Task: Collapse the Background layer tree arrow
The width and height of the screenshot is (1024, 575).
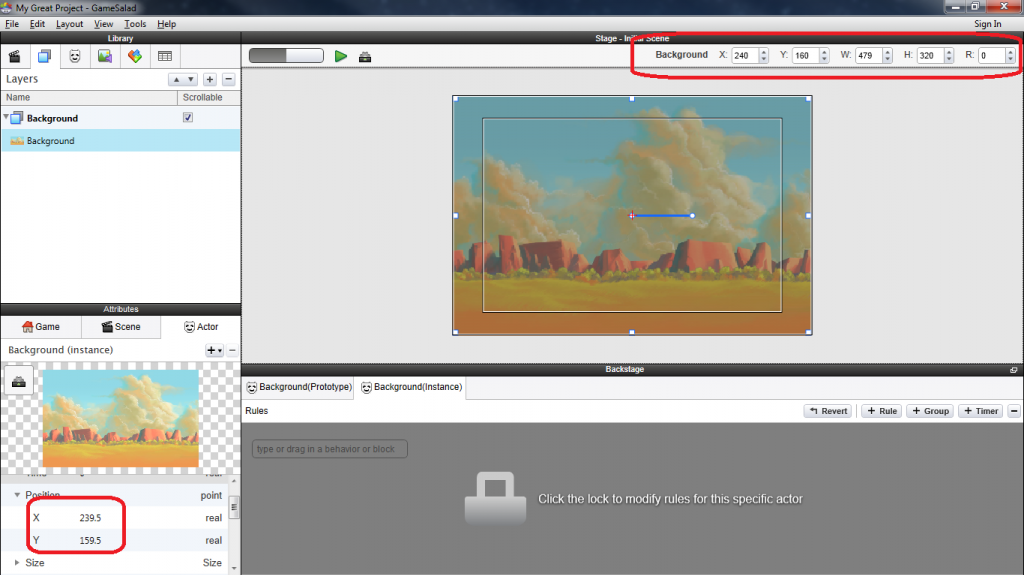Action: click(6, 117)
